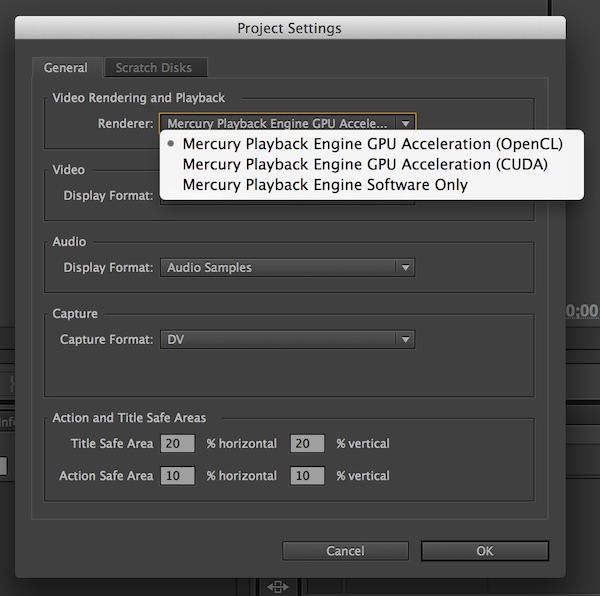The image size is (600, 596).
Task: Click the Project Settings title bar
Action: pos(290,28)
